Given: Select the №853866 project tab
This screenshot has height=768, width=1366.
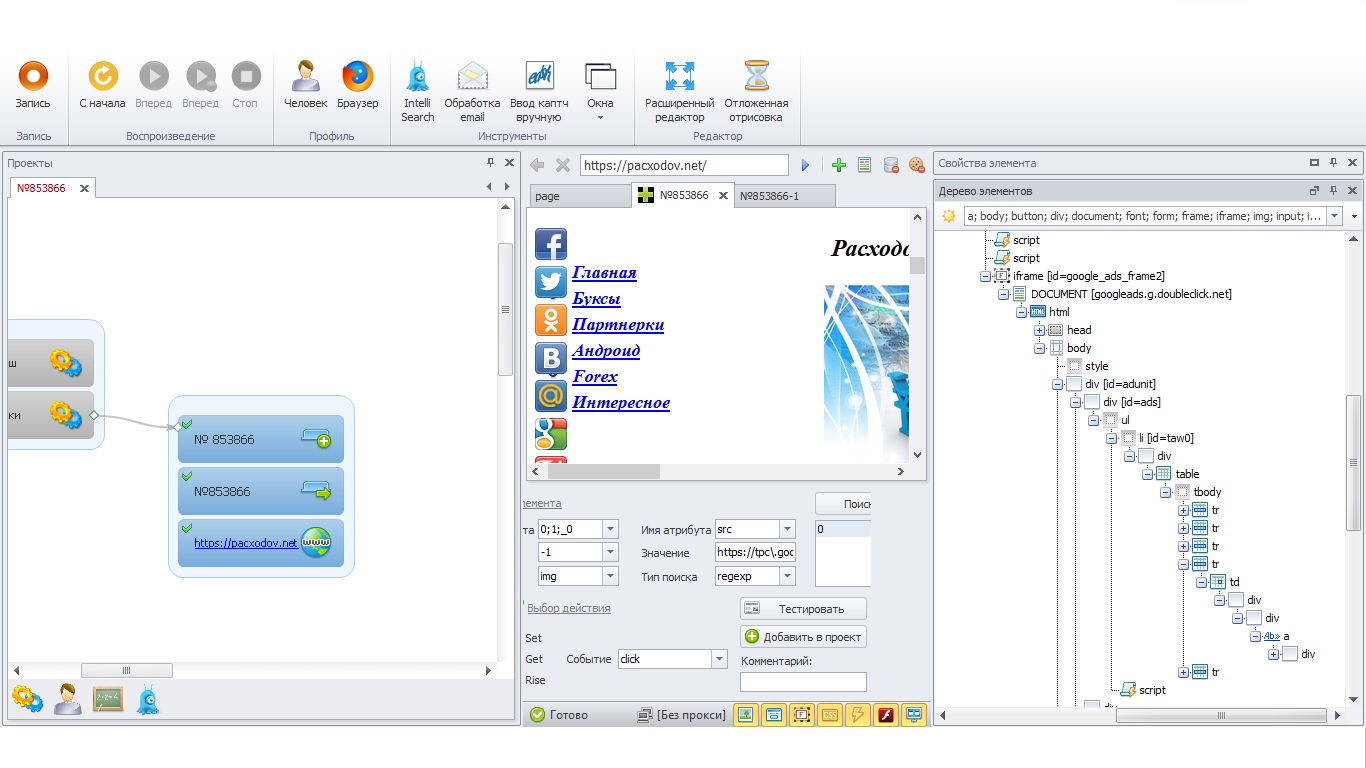Looking at the screenshot, I should [x=42, y=188].
